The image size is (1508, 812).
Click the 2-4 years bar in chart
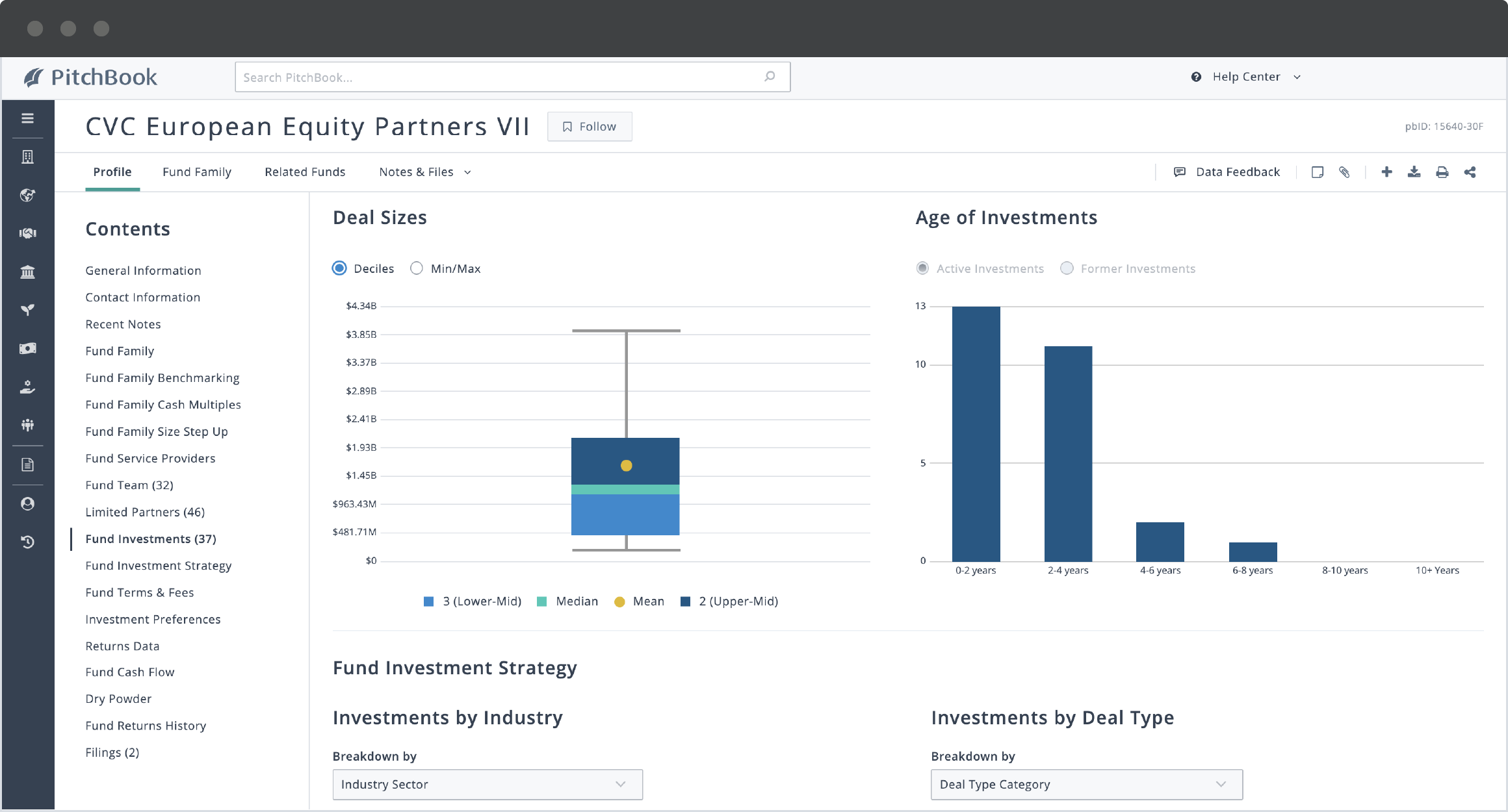(1068, 453)
